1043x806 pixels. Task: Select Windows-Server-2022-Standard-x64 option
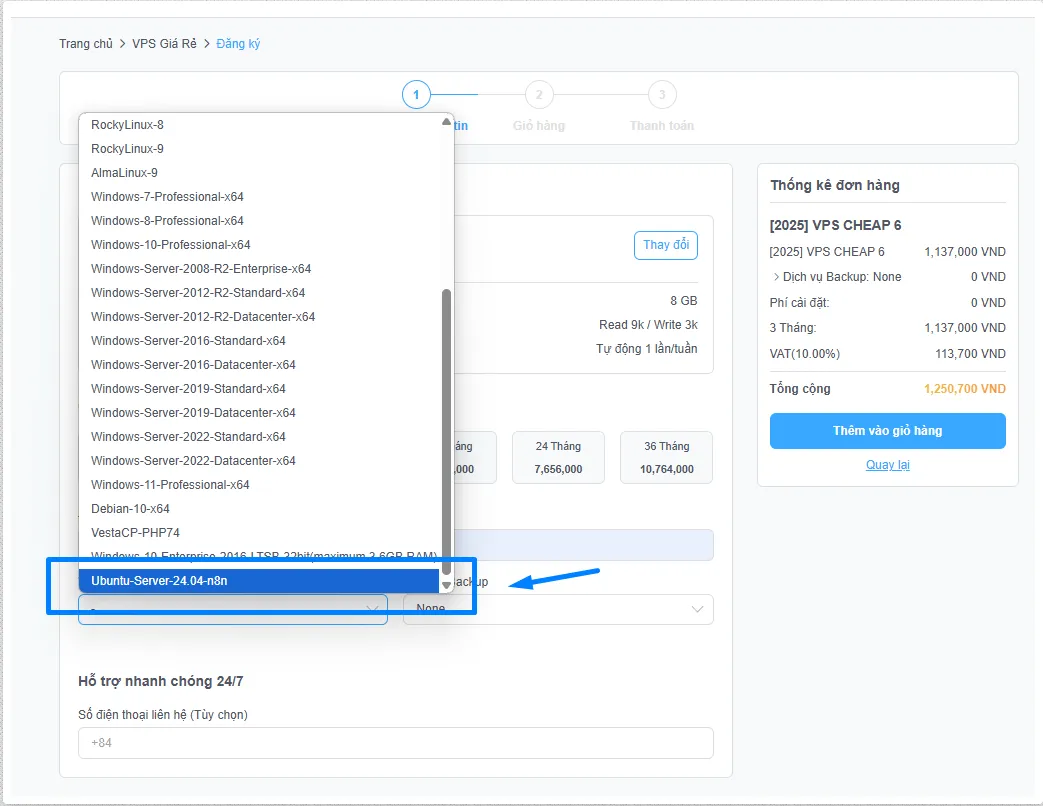pyautogui.click(x=188, y=437)
